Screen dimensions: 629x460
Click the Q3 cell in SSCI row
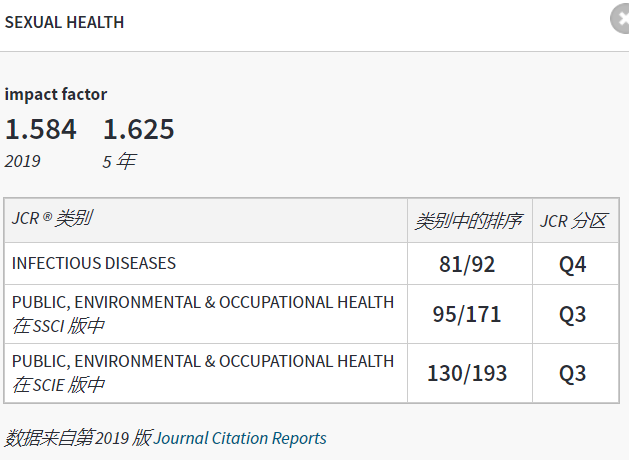573,314
